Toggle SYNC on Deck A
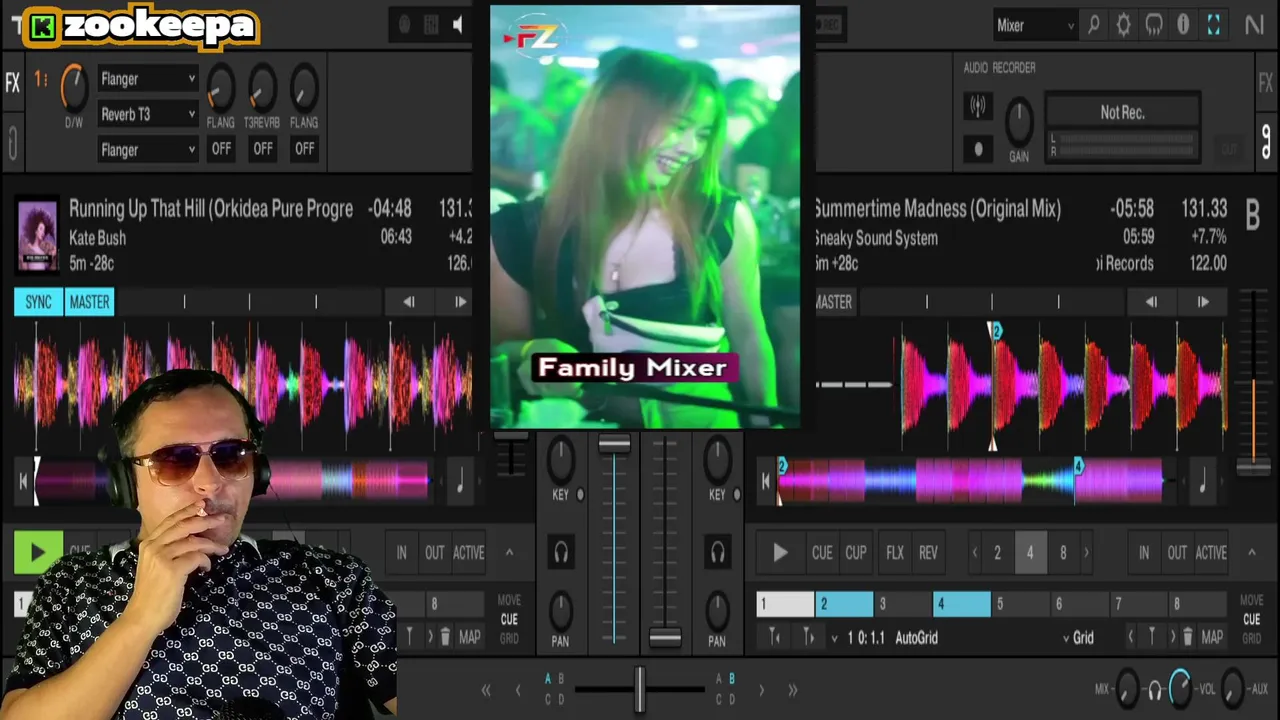Viewport: 1280px width, 720px height. click(38, 302)
